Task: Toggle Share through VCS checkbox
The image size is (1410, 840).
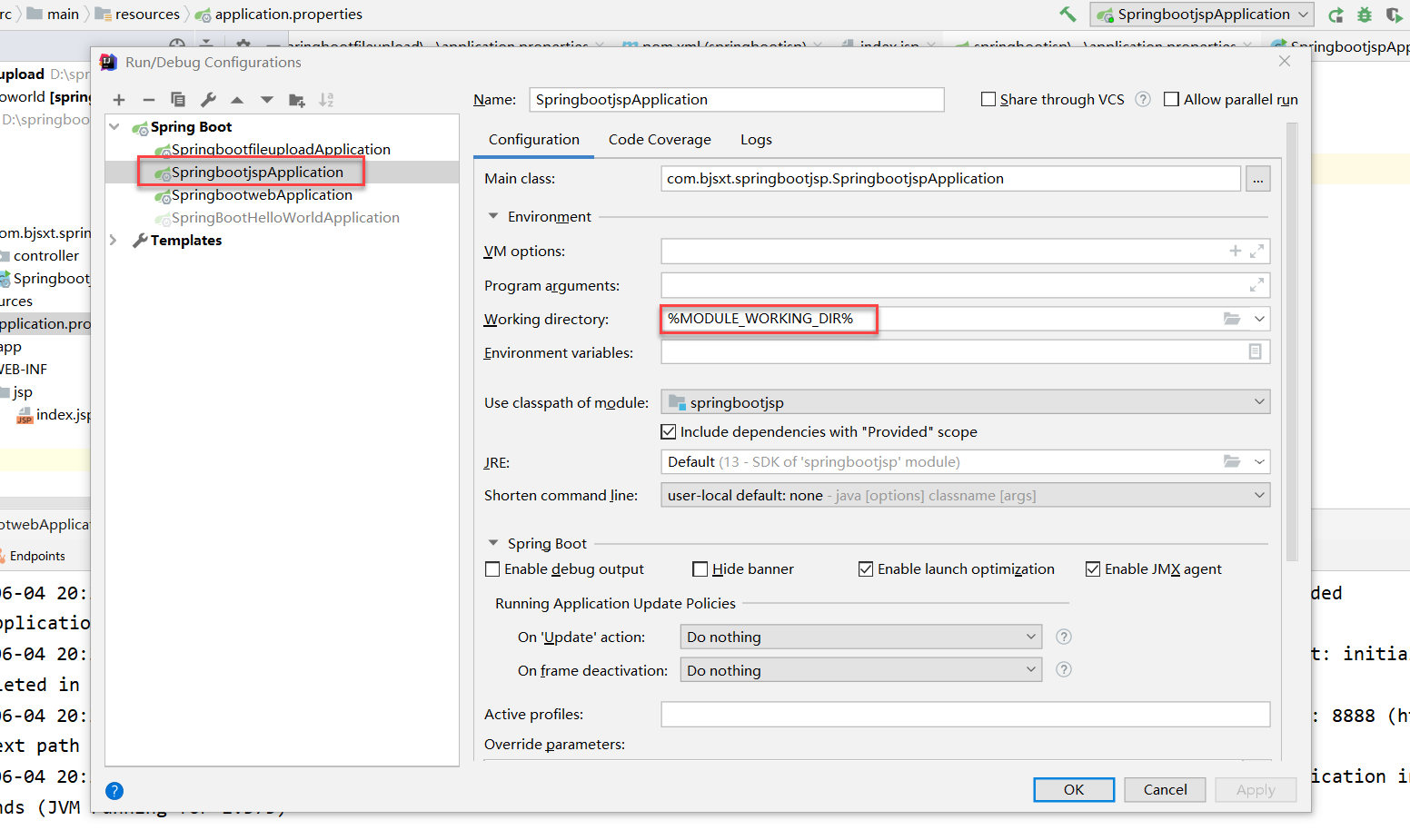Action: (988, 99)
